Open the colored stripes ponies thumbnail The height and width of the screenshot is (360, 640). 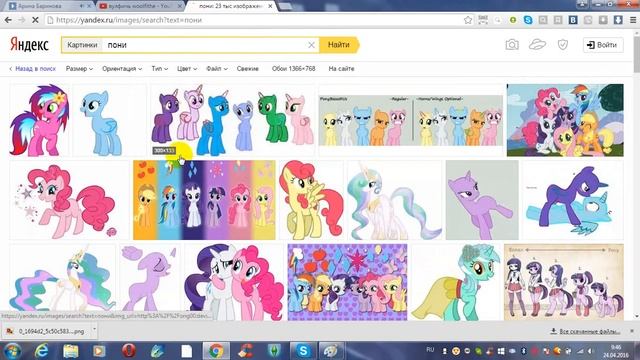coord(204,200)
